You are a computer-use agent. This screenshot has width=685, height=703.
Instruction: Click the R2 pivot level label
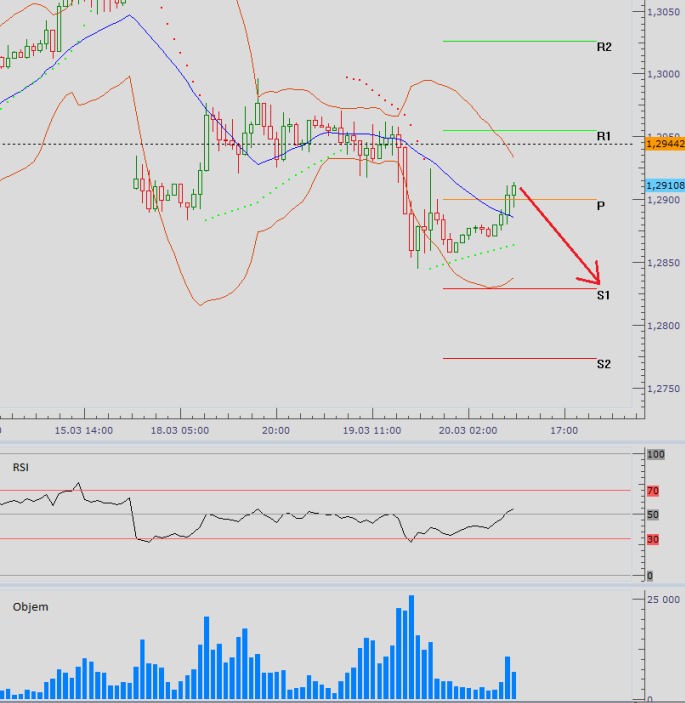click(604, 47)
